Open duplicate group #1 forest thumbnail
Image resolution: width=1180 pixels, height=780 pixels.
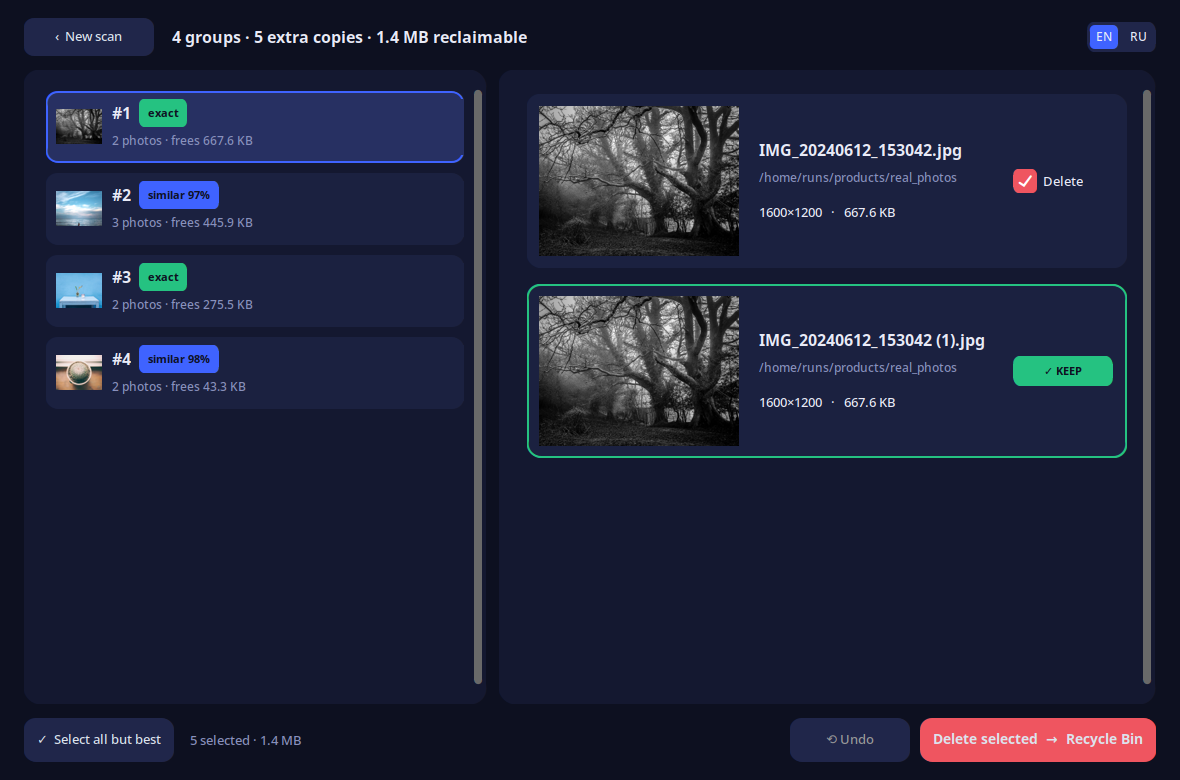[x=79, y=126]
